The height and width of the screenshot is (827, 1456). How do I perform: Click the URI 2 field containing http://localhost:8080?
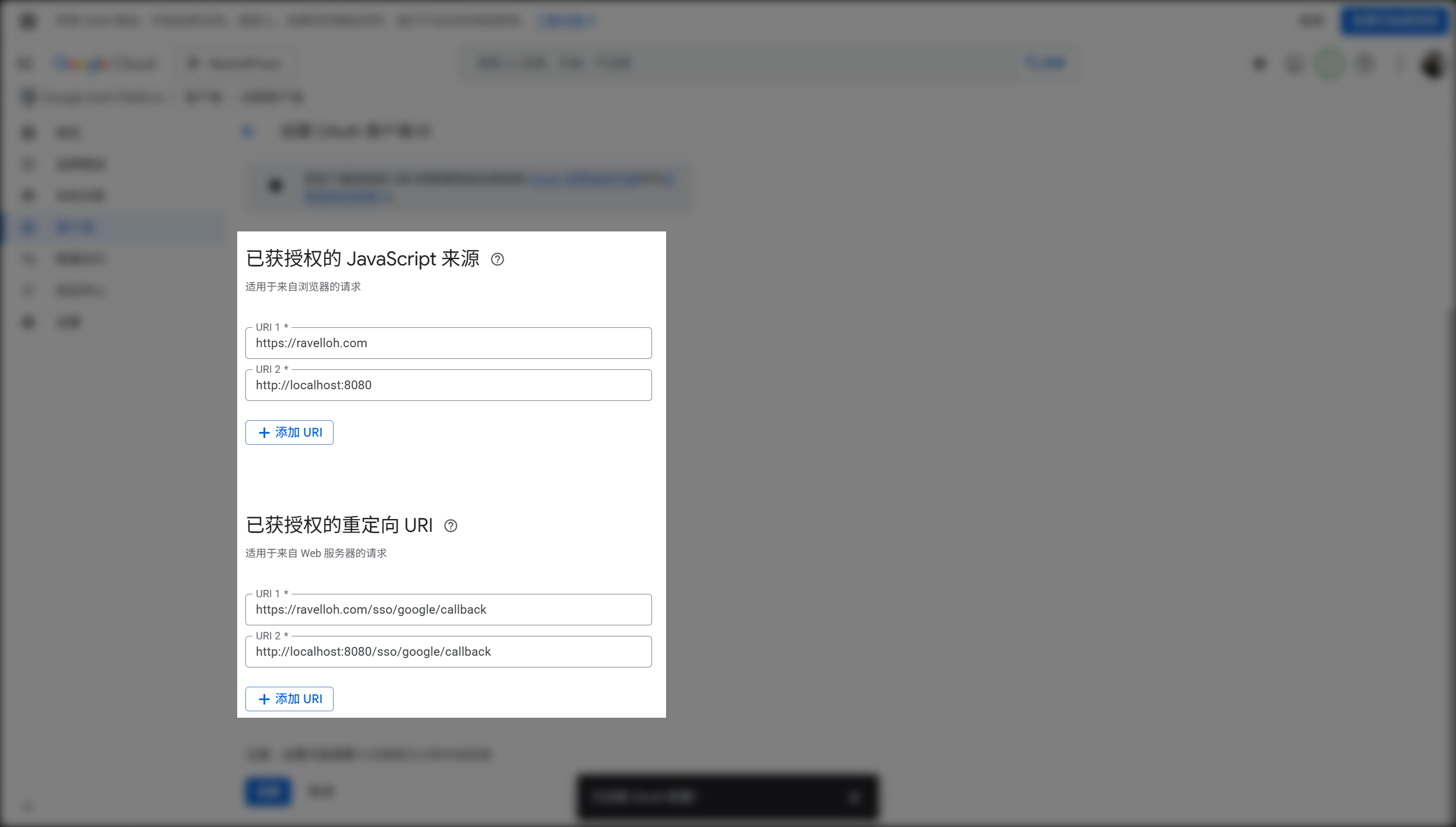(448, 385)
